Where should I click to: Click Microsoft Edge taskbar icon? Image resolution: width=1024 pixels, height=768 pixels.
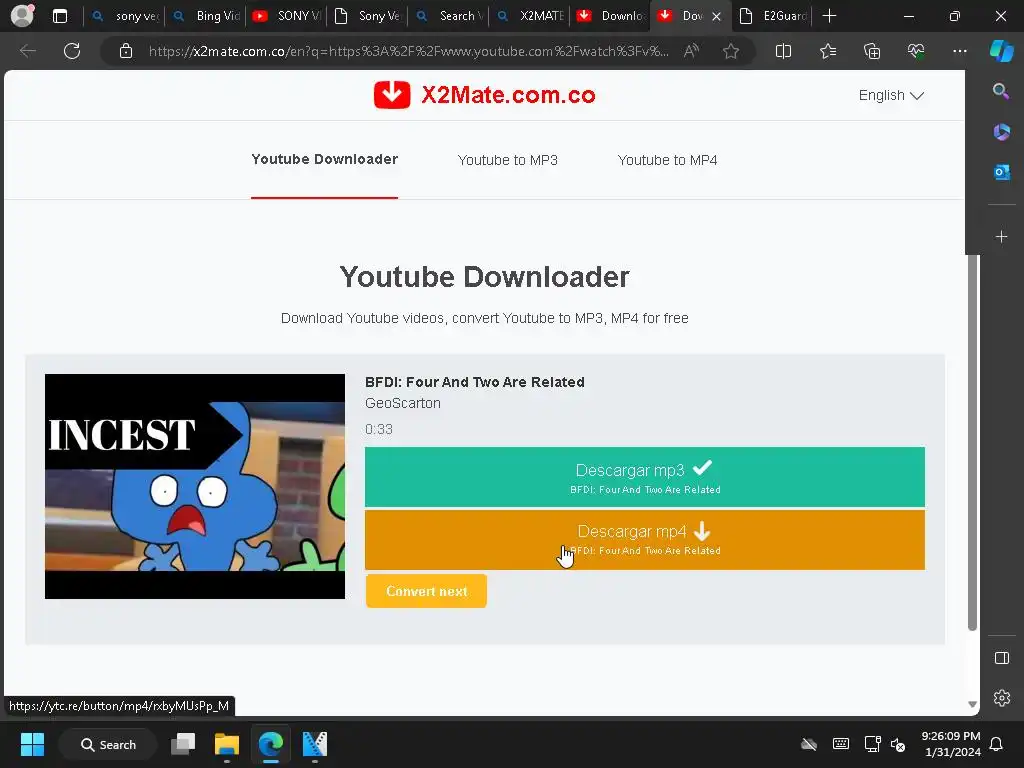click(270, 744)
